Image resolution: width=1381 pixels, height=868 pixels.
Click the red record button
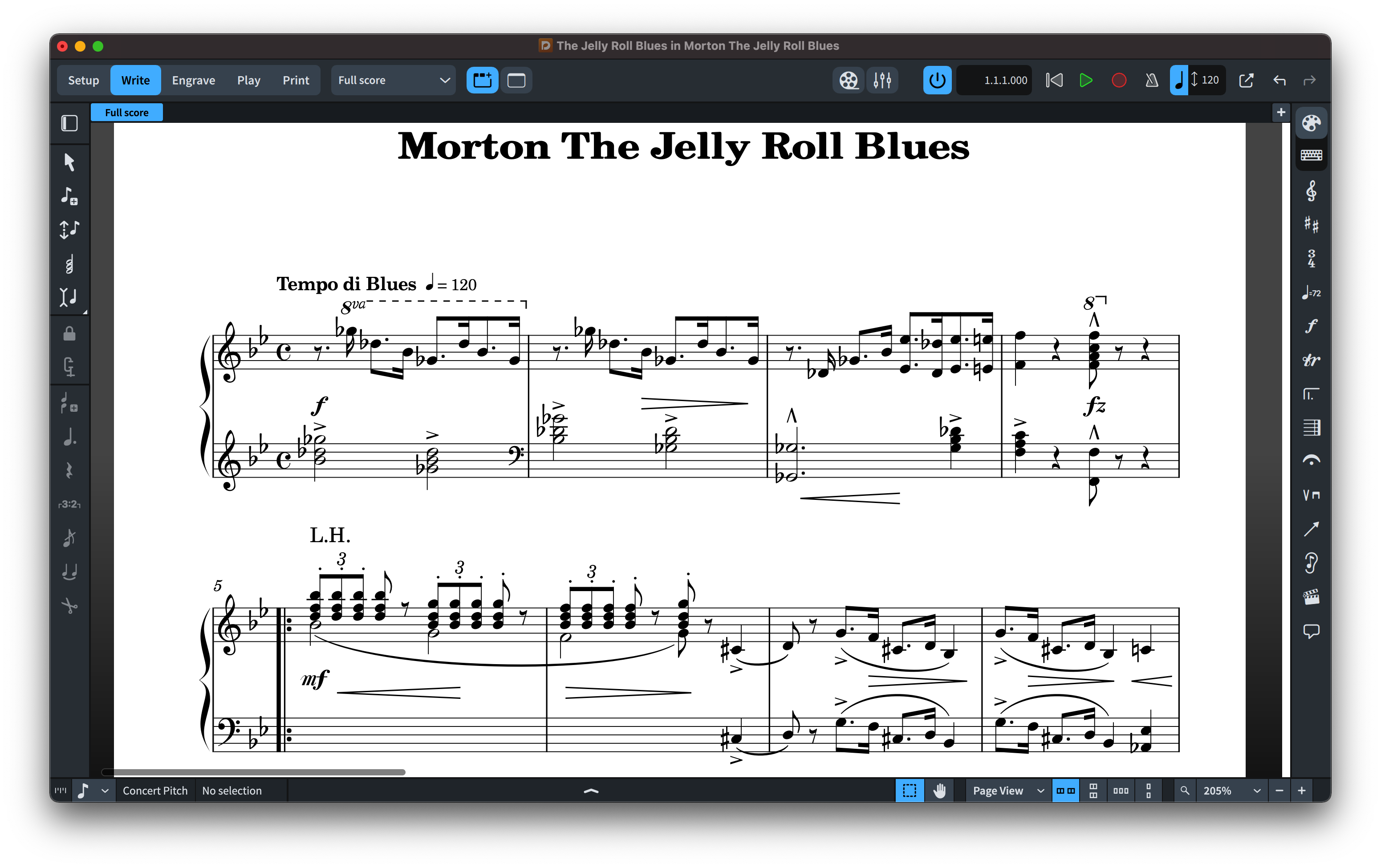[1118, 80]
